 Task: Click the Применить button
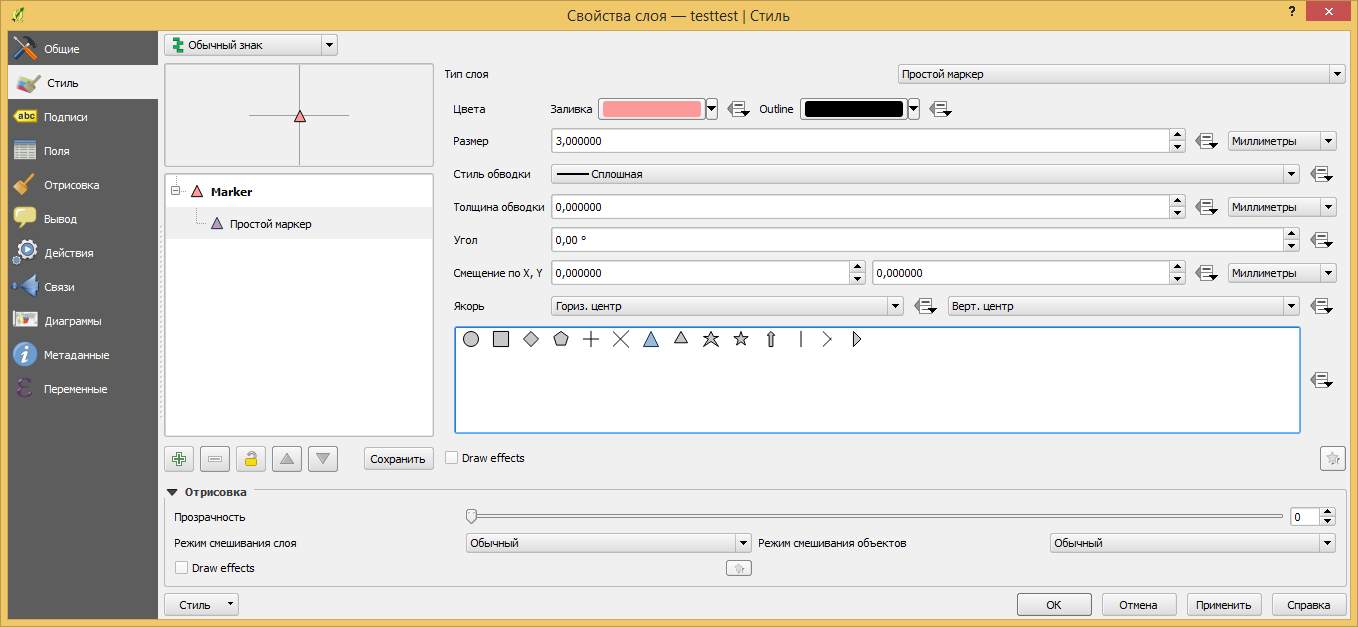click(1224, 605)
